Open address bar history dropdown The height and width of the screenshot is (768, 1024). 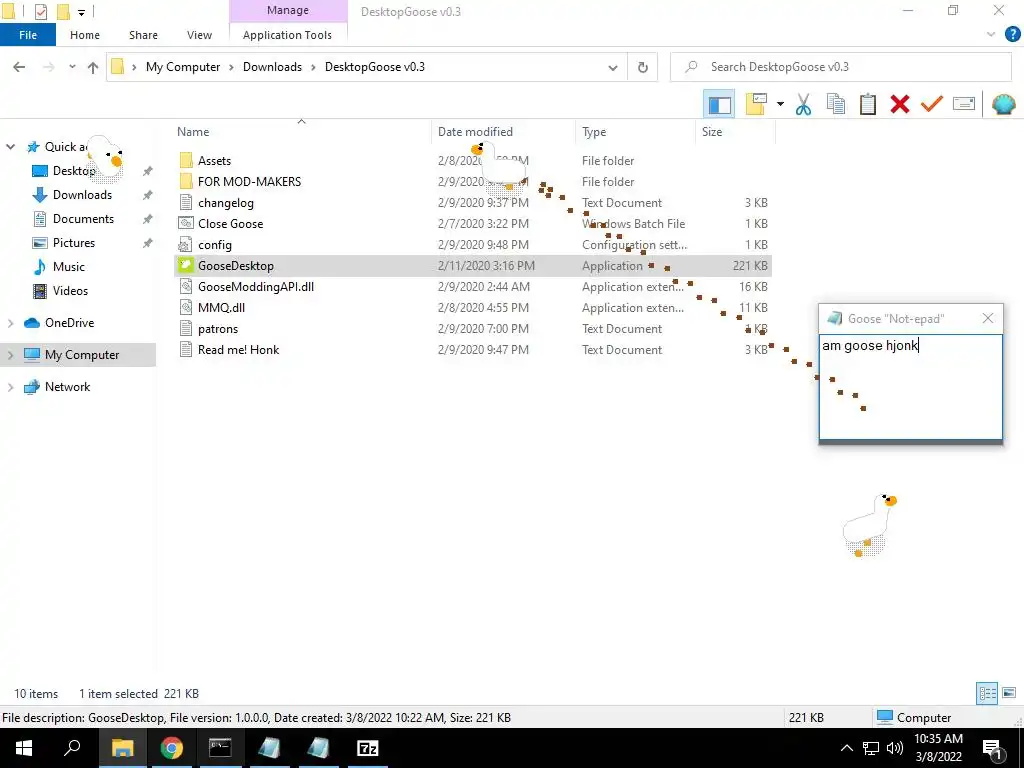(x=613, y=67)
